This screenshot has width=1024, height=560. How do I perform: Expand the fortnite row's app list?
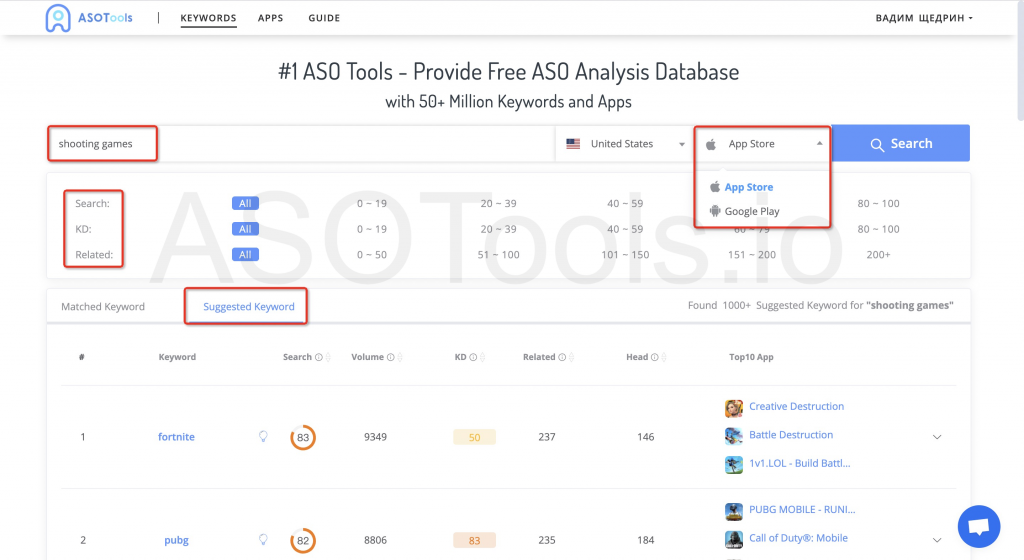click(x=937, y=437)
